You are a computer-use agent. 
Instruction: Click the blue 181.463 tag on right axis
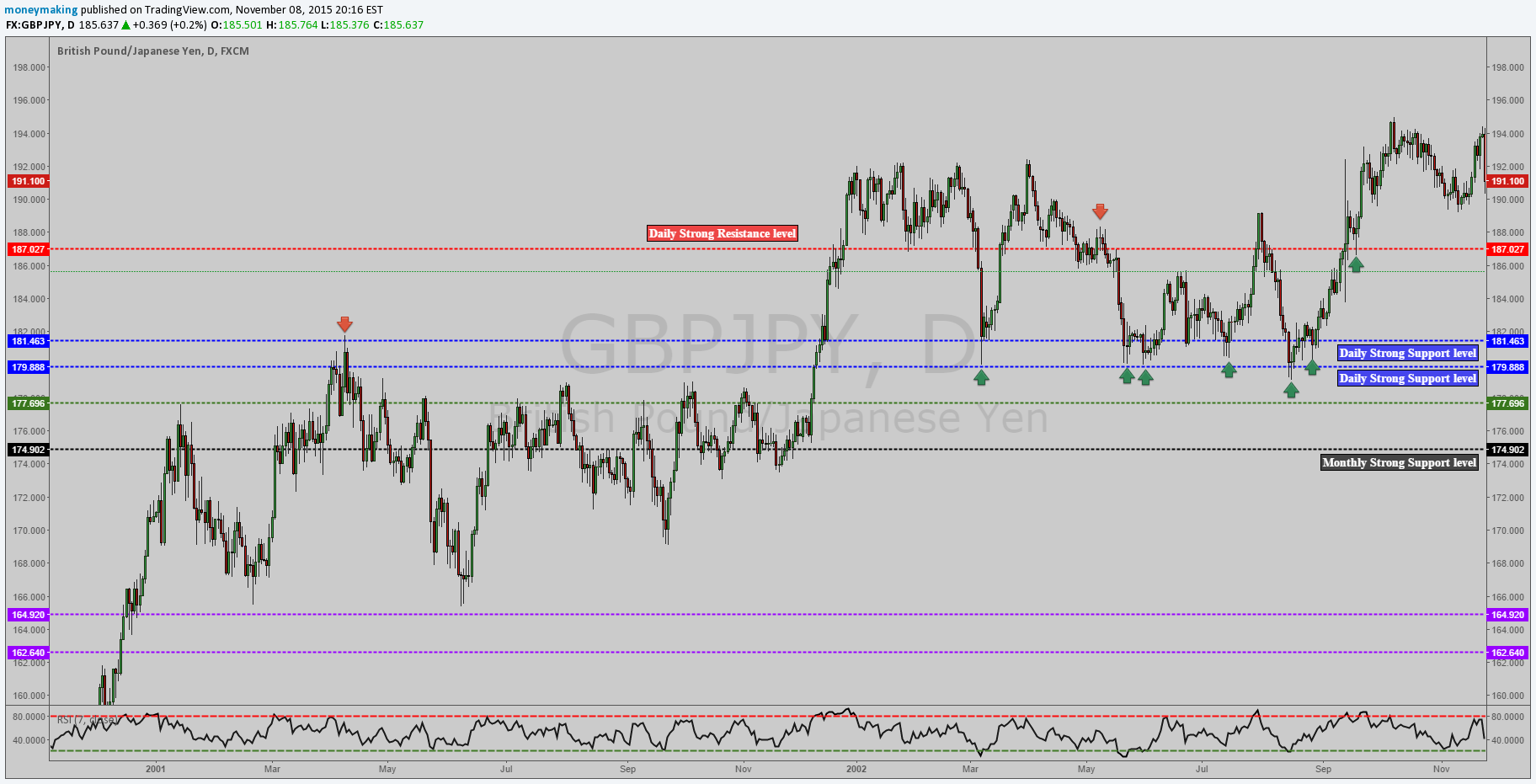point(1507,341)
